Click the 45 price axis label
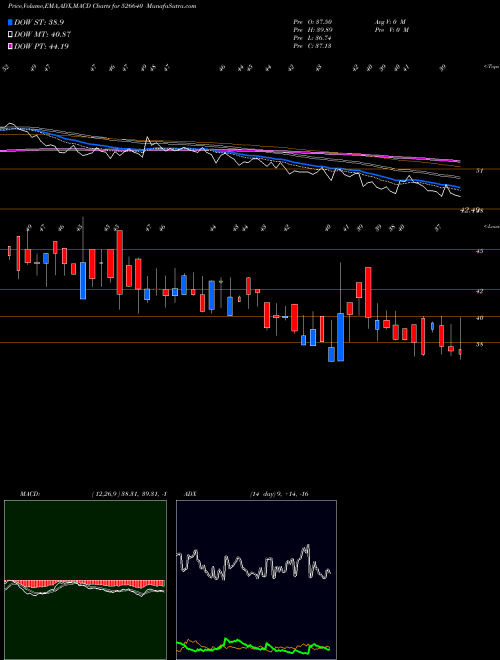 click(x=479, y=251)
